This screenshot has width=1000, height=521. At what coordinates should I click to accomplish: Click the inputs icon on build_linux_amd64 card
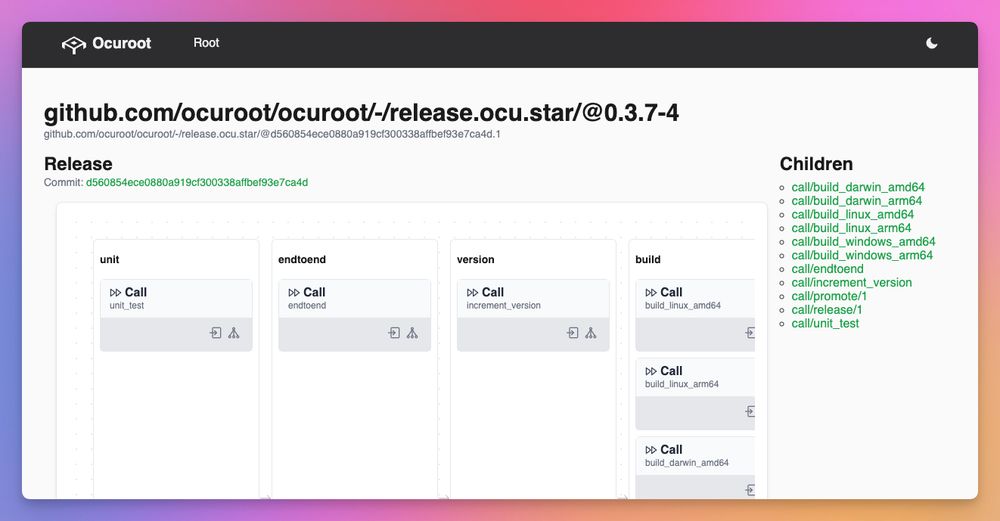point(750,333)
